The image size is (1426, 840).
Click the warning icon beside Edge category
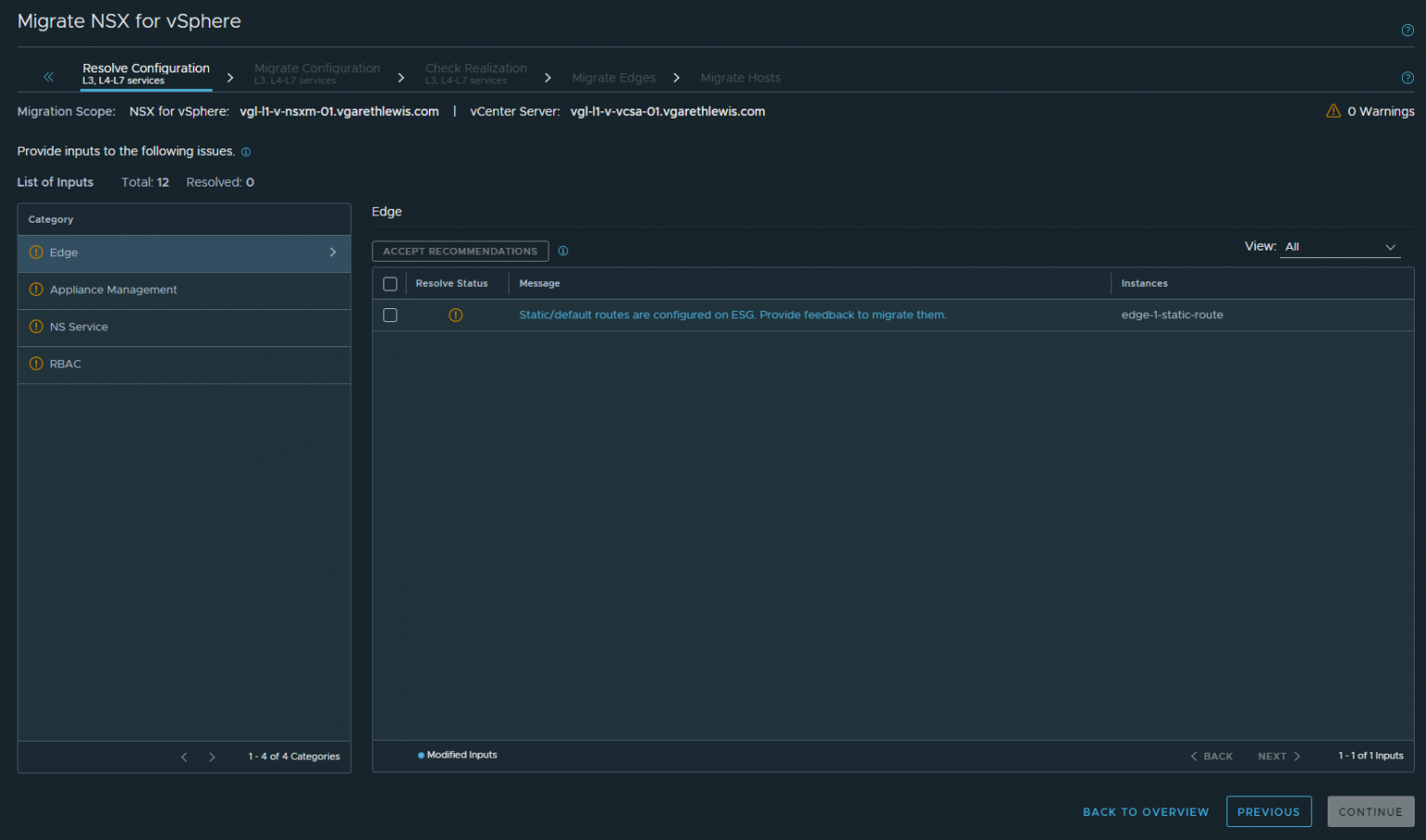pyautogui.click(x=35, y=252)
